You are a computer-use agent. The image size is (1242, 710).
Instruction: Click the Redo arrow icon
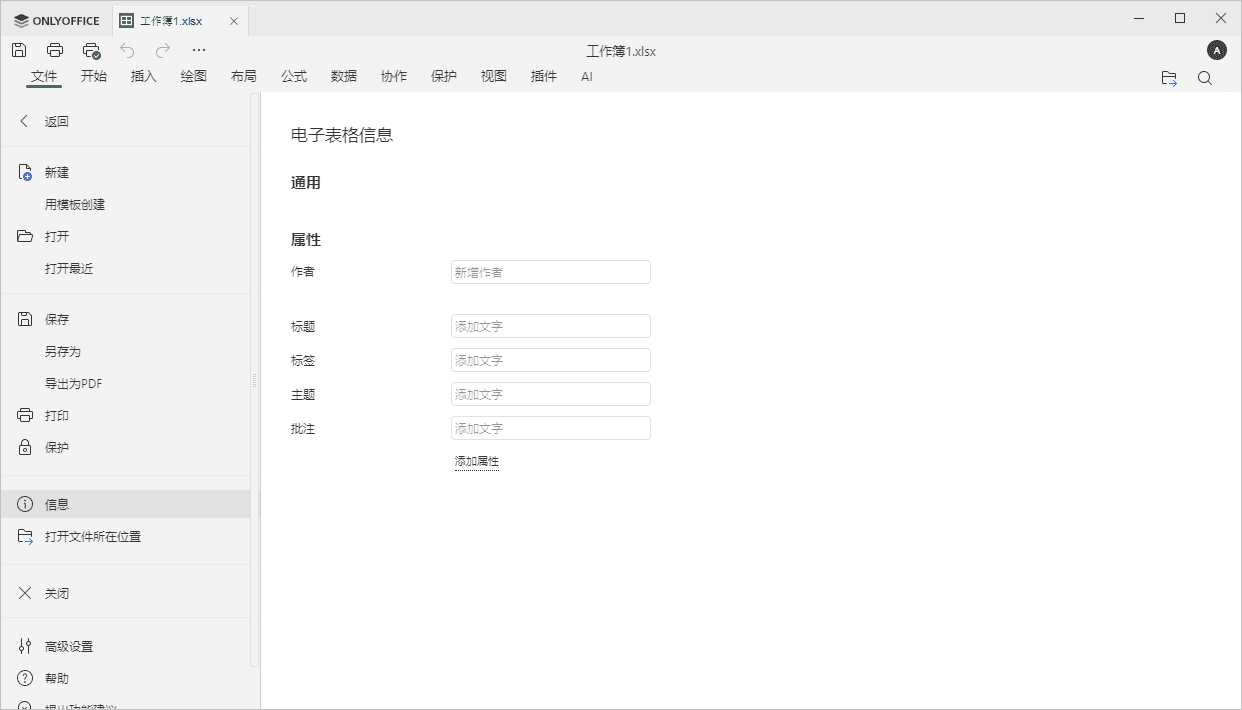click(162, 49)
